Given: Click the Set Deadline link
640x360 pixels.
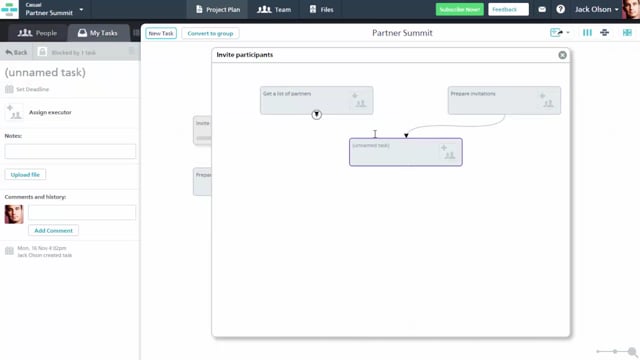Looking at the screenshot, I should [x=33, y=89].
